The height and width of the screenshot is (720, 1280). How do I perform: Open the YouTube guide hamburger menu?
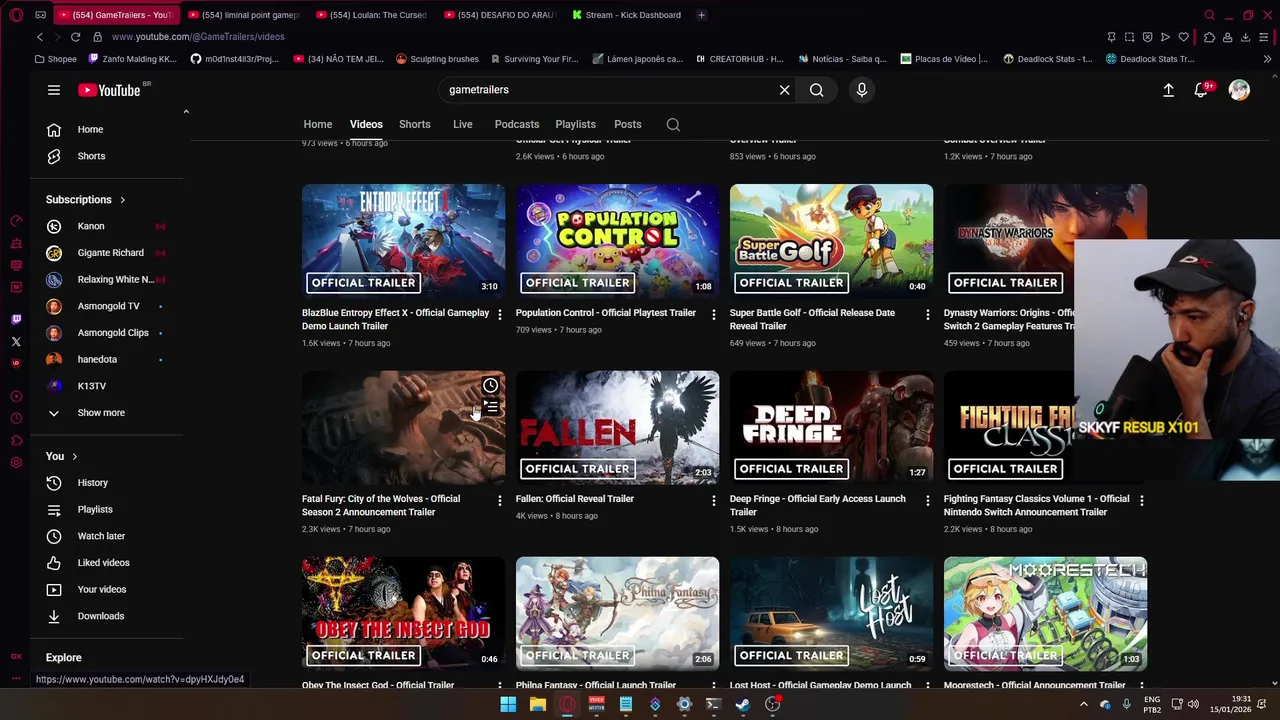(54, 90)
